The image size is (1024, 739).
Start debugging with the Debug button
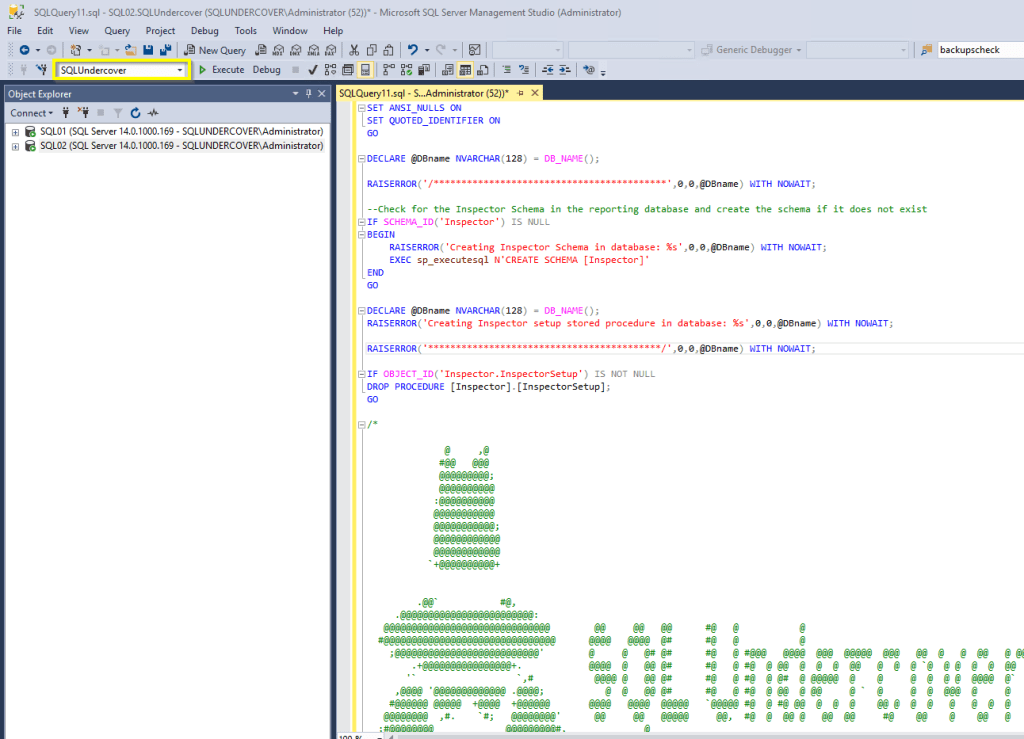click(x=266, y=70)
